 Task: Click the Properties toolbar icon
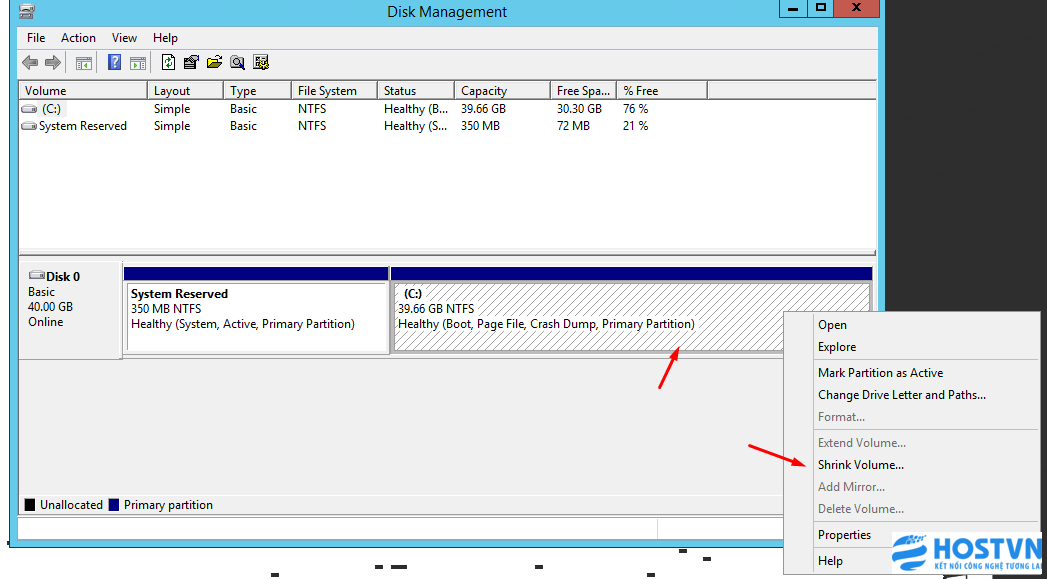[192, 63]
